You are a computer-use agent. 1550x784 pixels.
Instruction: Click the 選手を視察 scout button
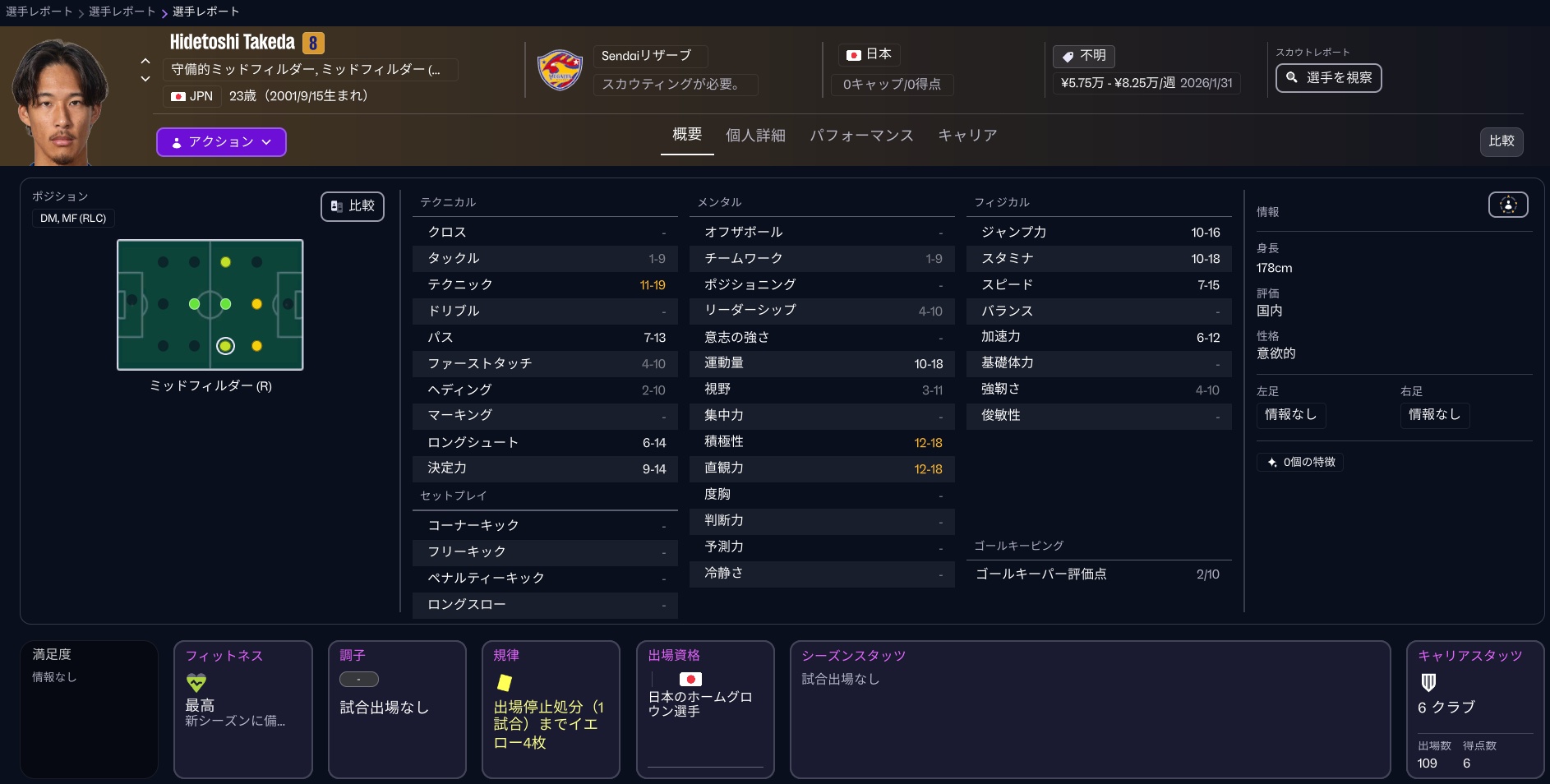[1328, 78]
